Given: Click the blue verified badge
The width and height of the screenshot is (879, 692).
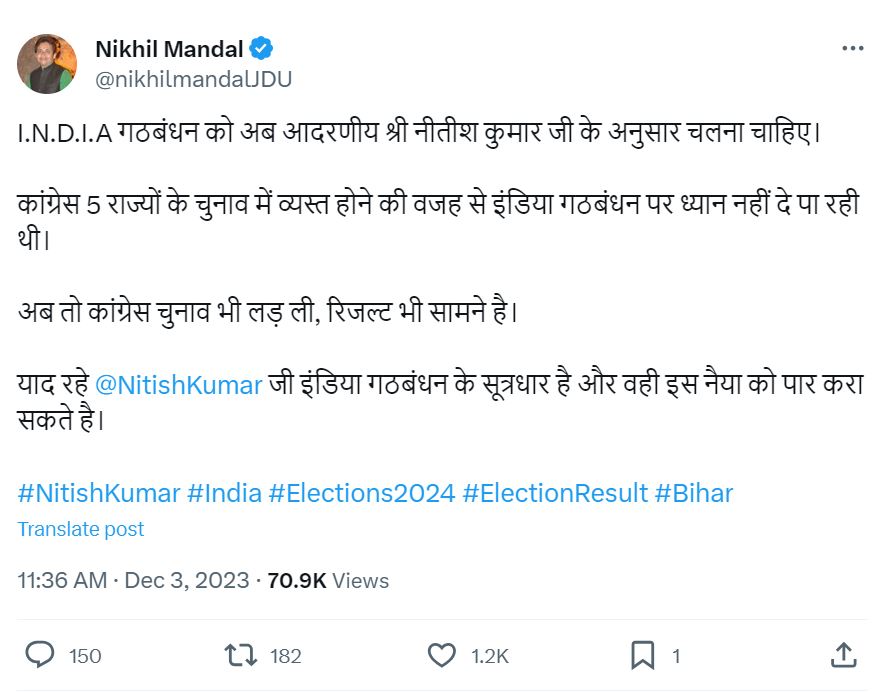Looking at the screenshot, I should [x=261, y=48].
